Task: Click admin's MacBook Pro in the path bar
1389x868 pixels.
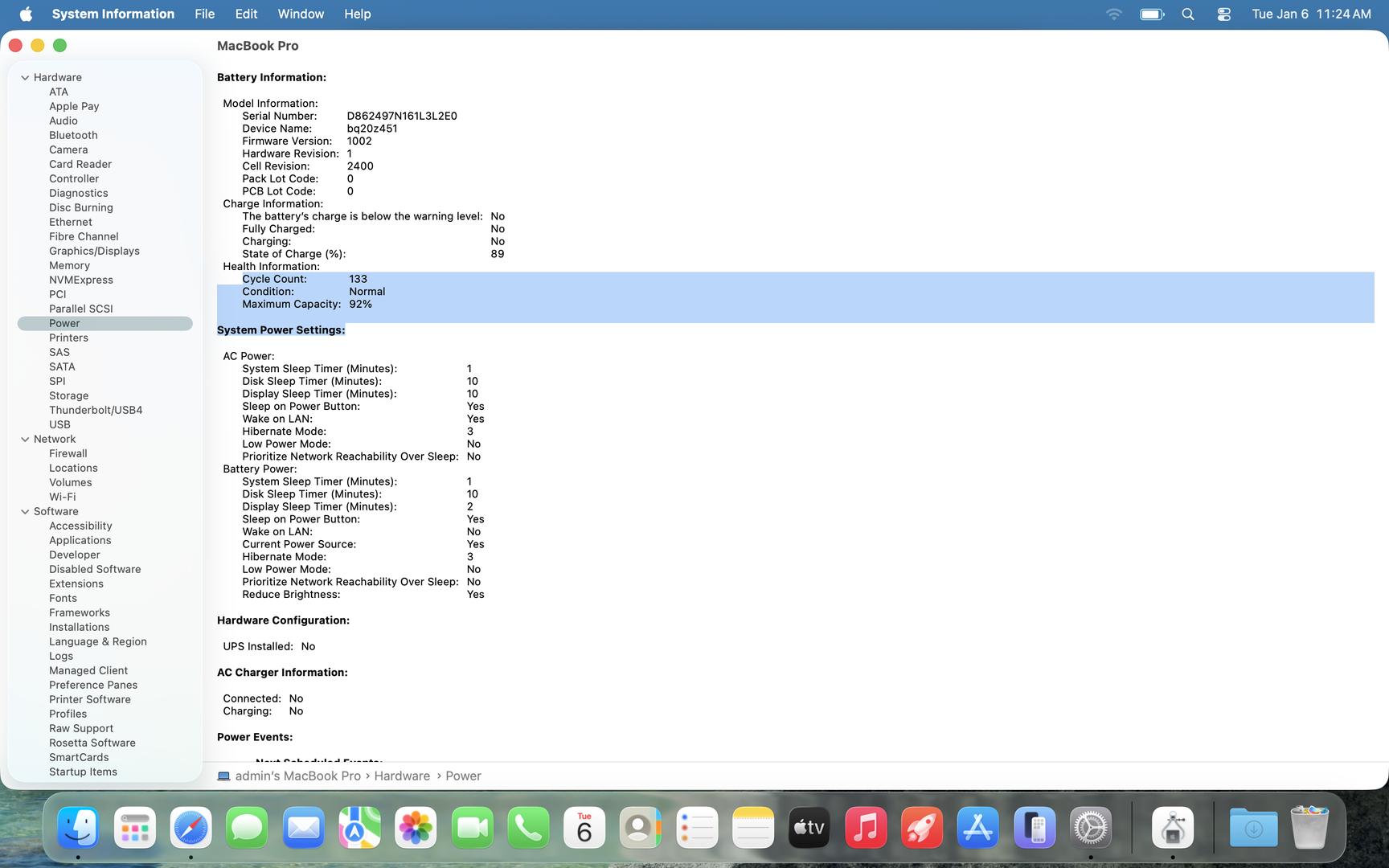Action: click(x=289, y=776)
